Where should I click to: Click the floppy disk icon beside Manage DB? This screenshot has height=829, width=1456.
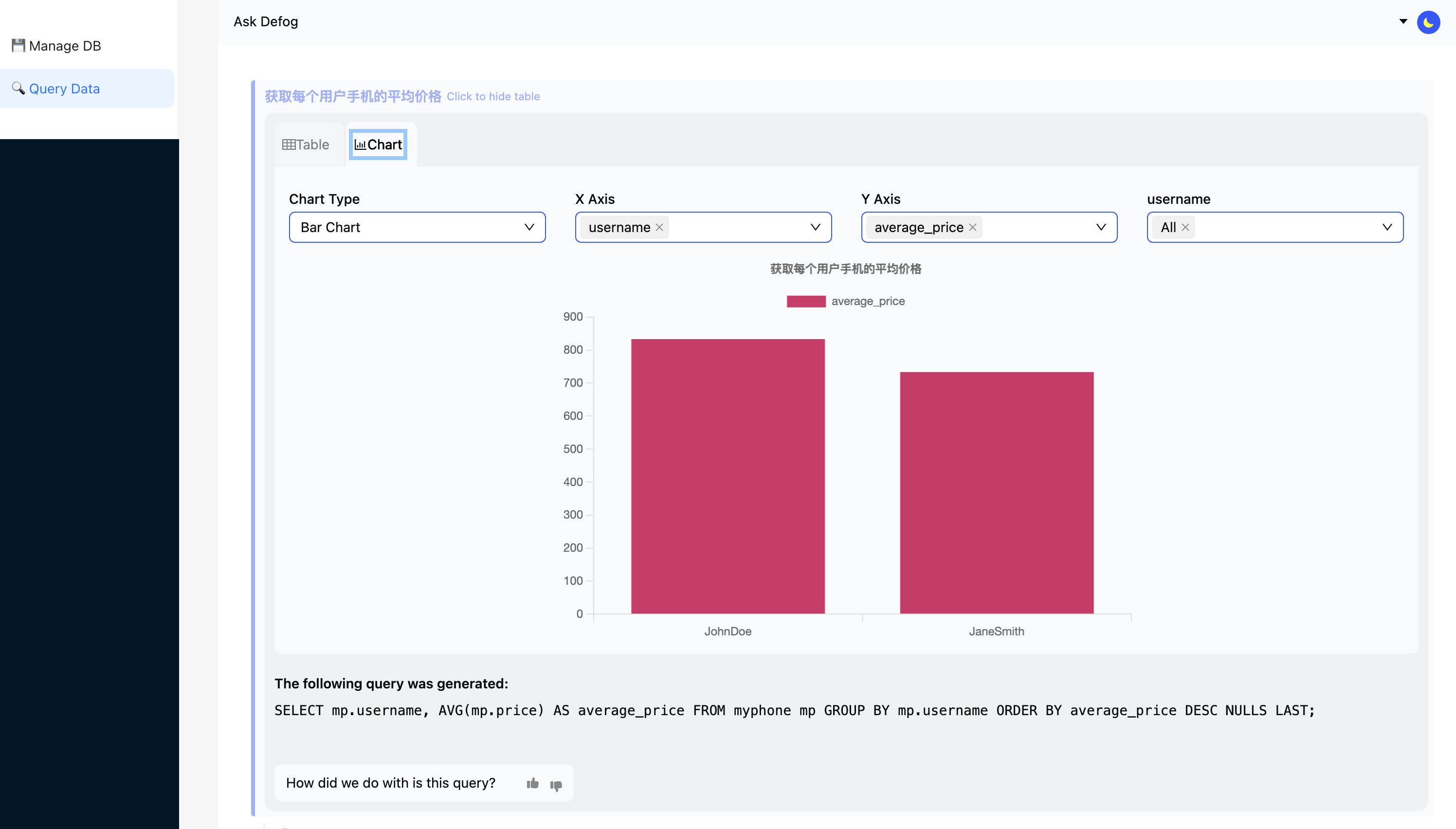tap(18, 45)
